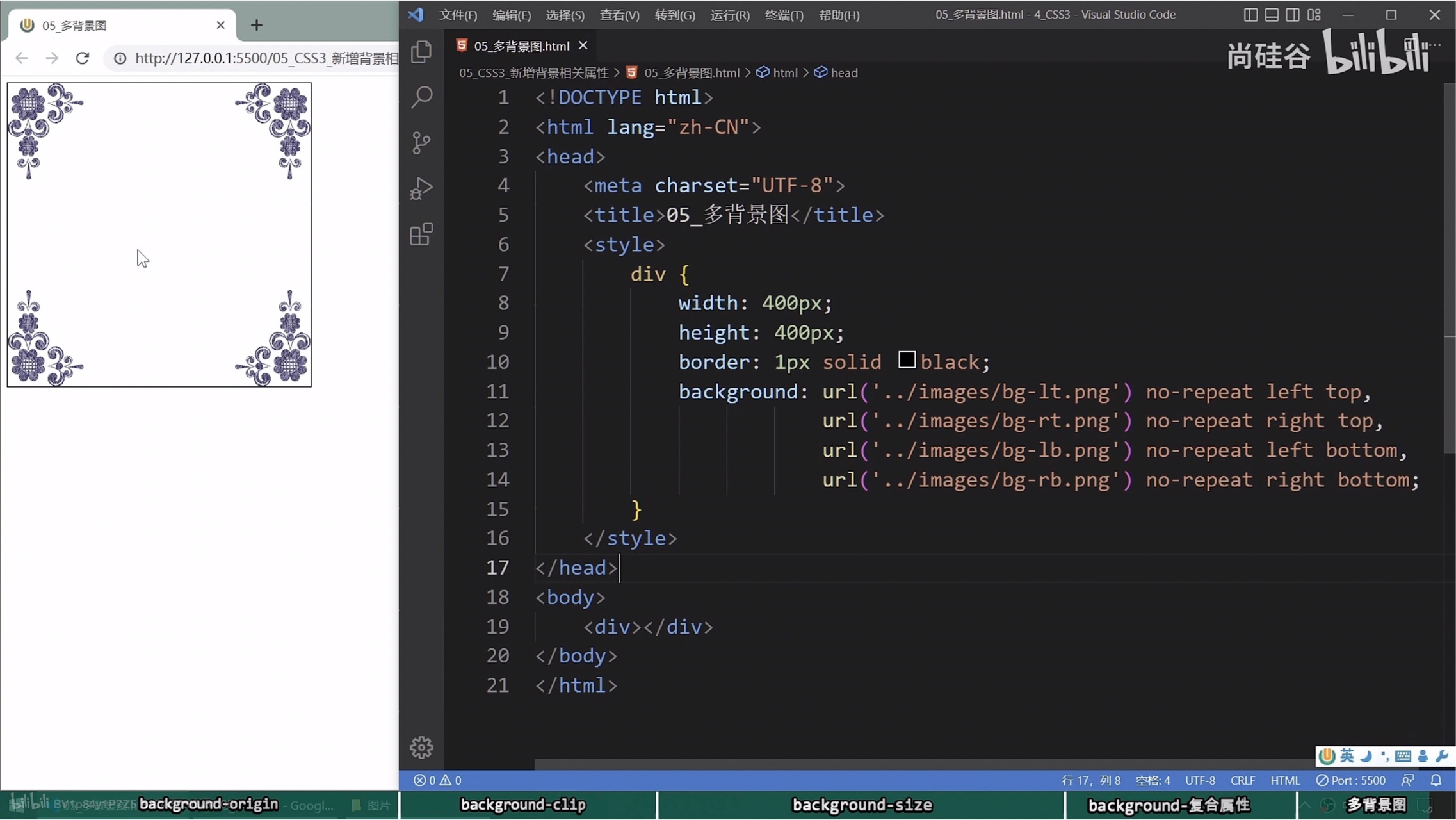
Task: Click breadcrumb html element
Action: coord(777,73)
